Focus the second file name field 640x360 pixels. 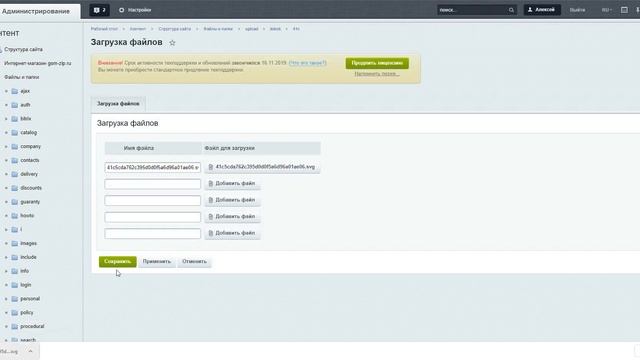(153, 184)
